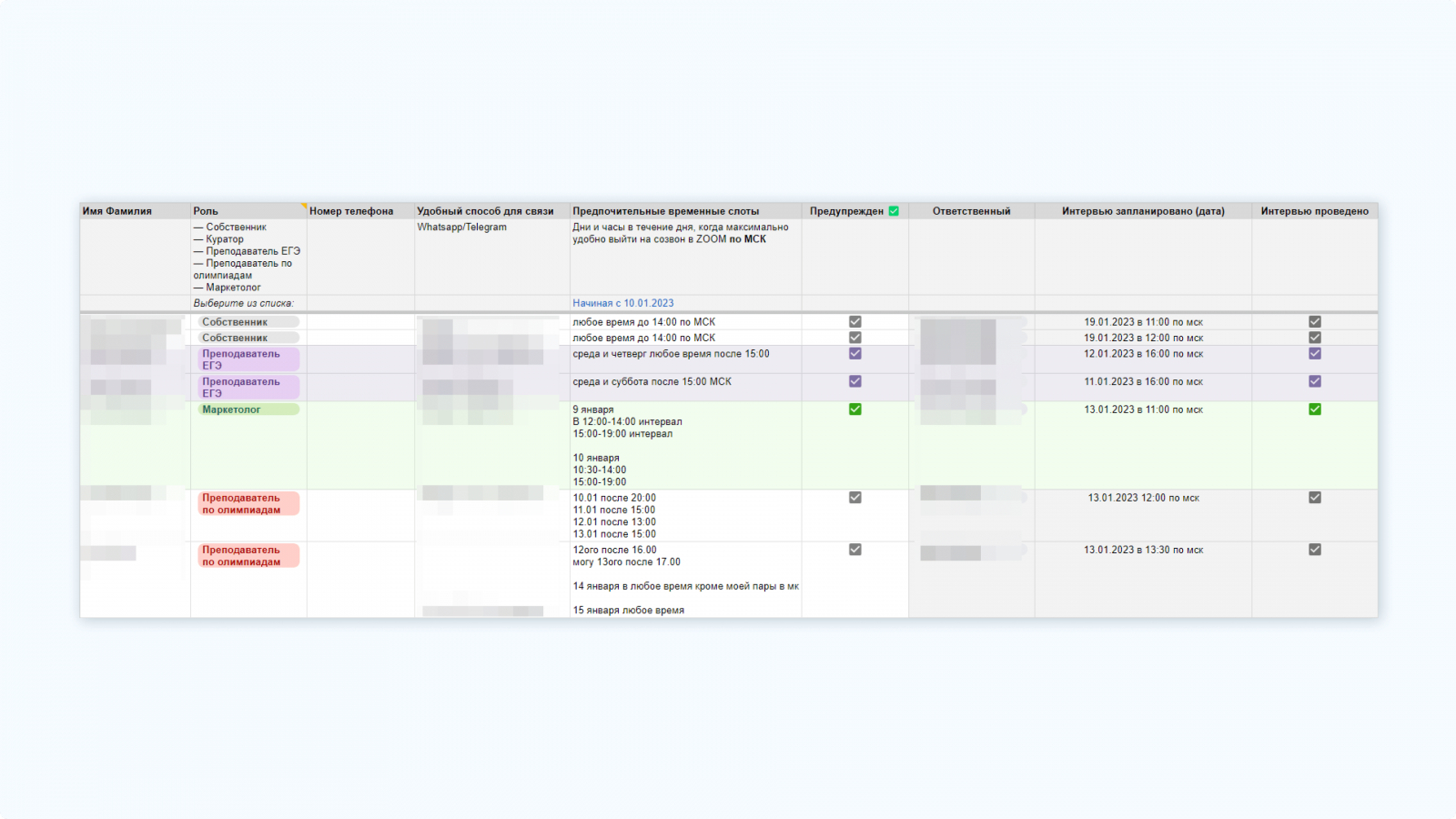Select the 'Роль' column header cell
The width and height of the screenshot is (1456, 819).
click(x=248, y=211)
